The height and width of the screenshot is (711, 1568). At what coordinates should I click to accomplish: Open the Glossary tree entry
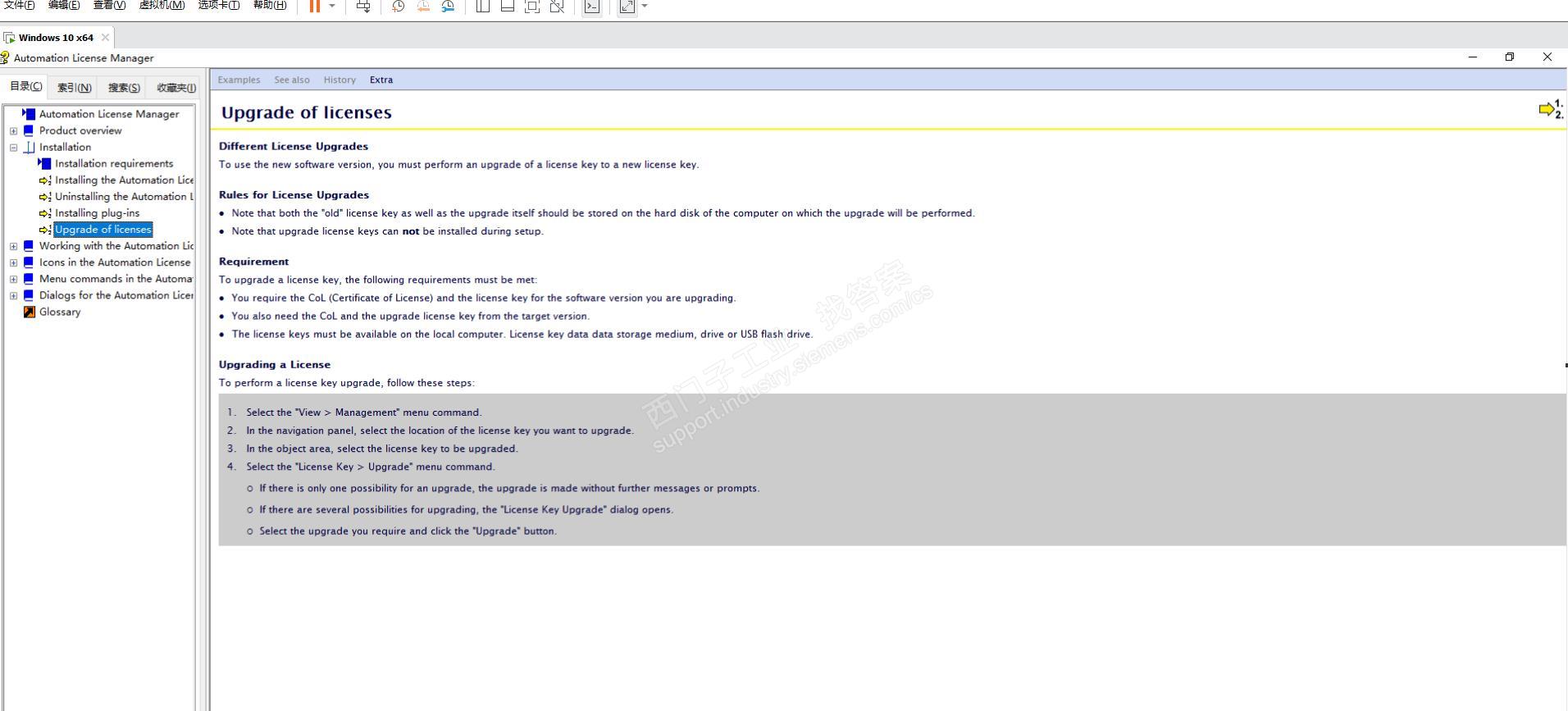[x=60, y=312]
